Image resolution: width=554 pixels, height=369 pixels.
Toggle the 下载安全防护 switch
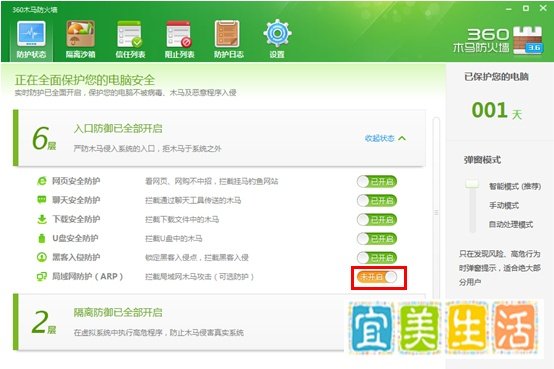[x=377, y=220]
